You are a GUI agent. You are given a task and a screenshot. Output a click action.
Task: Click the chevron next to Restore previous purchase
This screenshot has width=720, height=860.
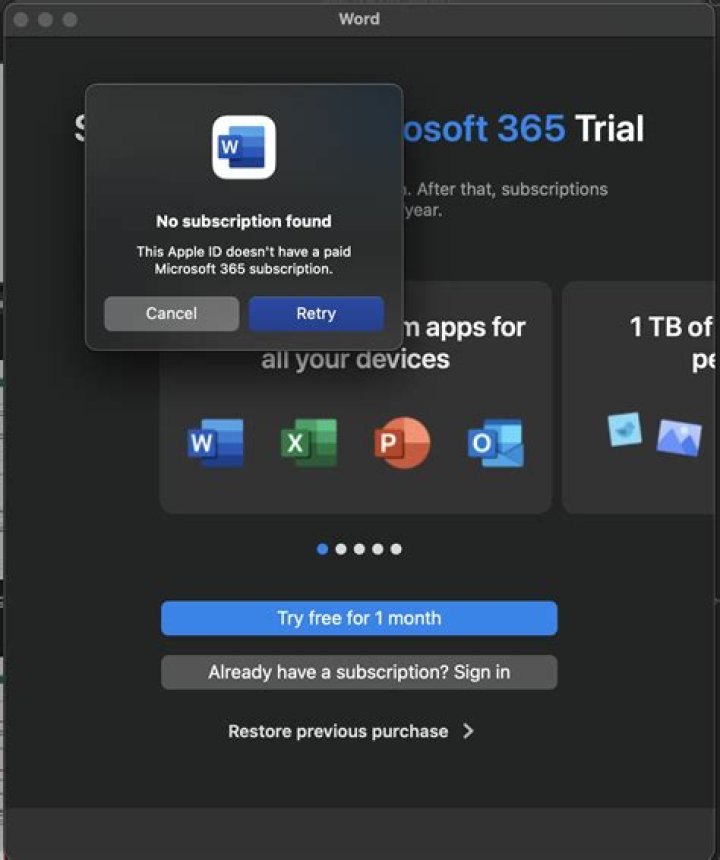pos(468,731)
